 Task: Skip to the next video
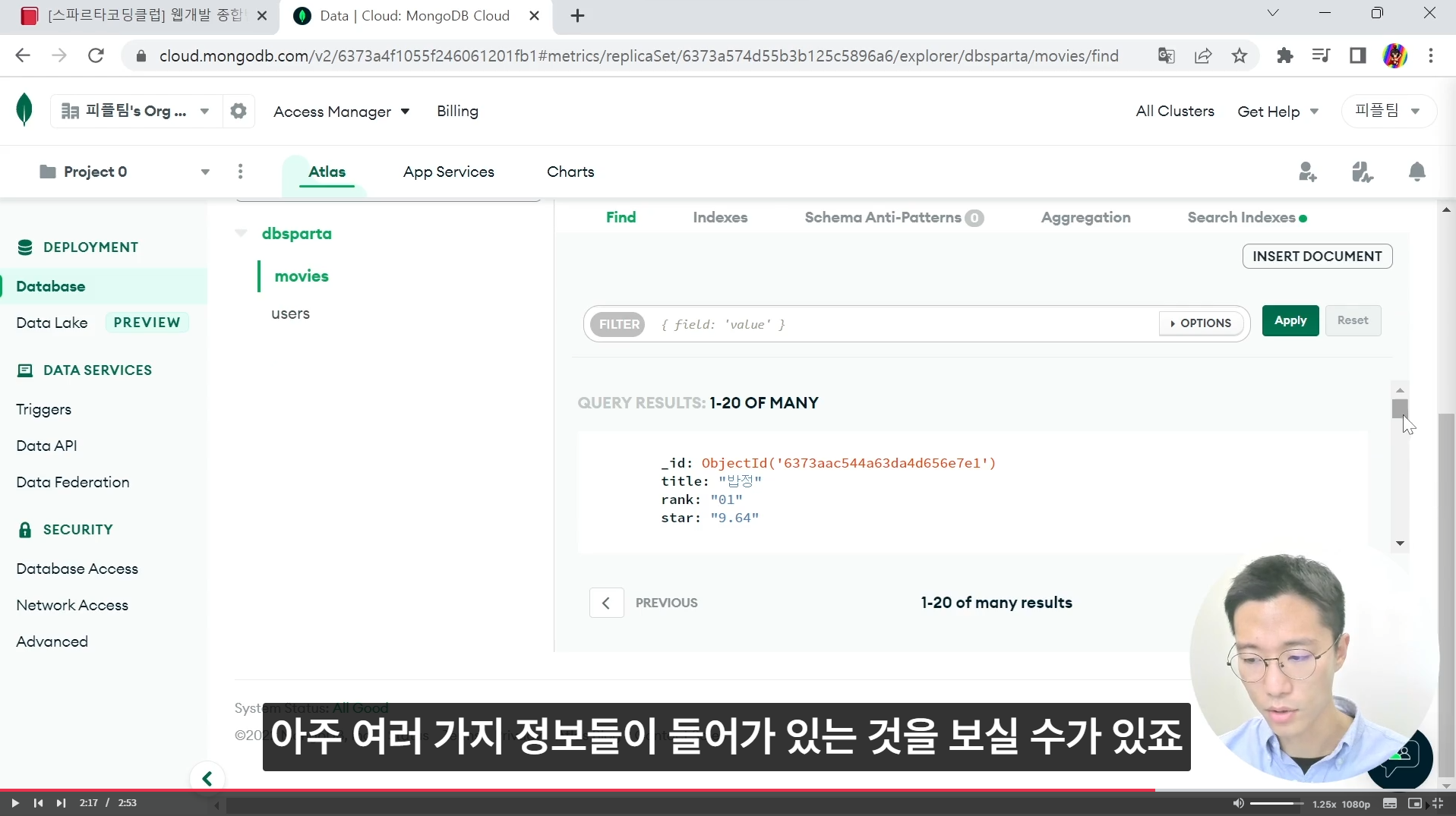coord(62,803)
